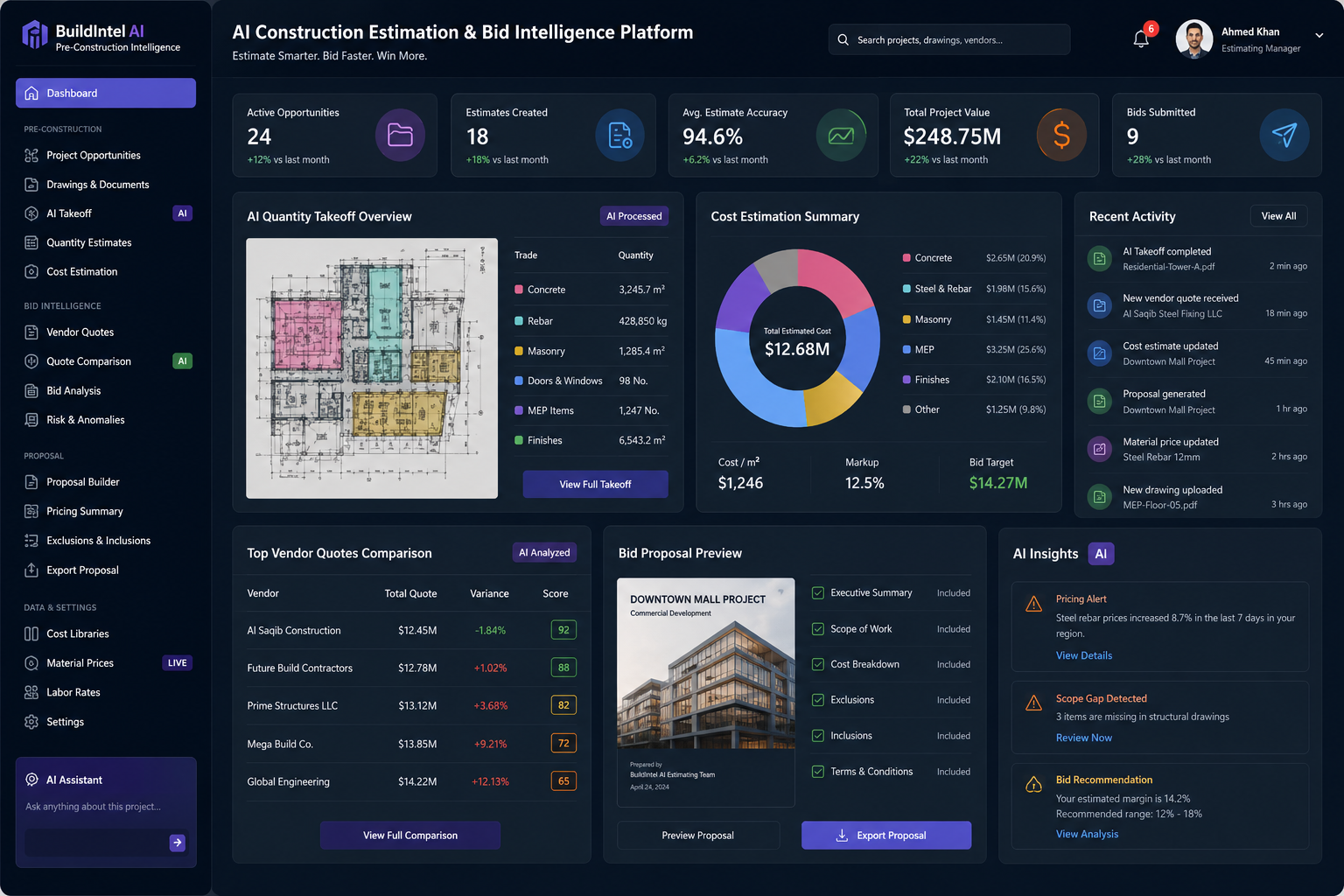The width and height of the screenshot is (1344, 896).
Task: Click the AI badge beside AI Insights
Action: tap(1101, 554)
